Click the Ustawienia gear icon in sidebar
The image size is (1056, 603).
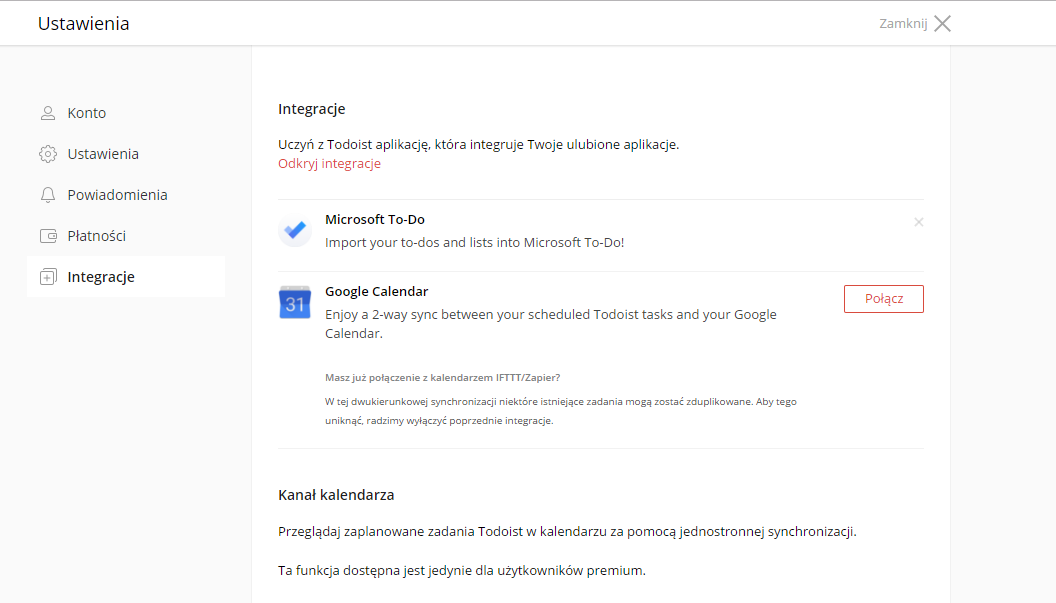[48, 154]
